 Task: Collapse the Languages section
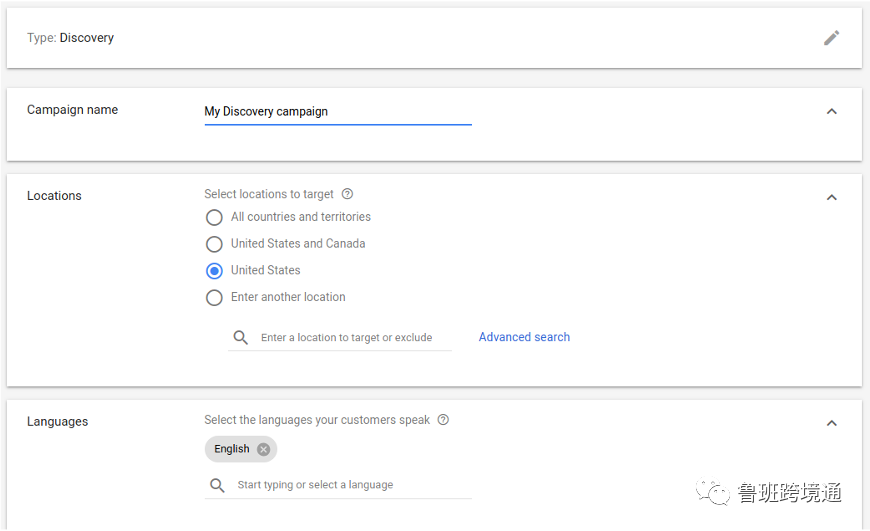pos(831,423)
